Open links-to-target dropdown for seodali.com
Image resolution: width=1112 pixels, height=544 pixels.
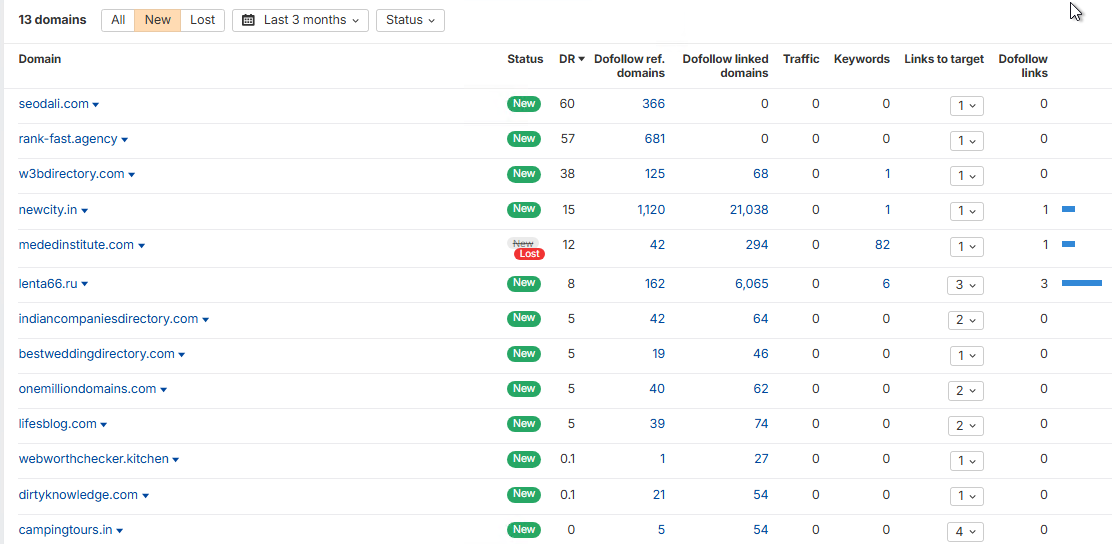[x=967, y=106]
